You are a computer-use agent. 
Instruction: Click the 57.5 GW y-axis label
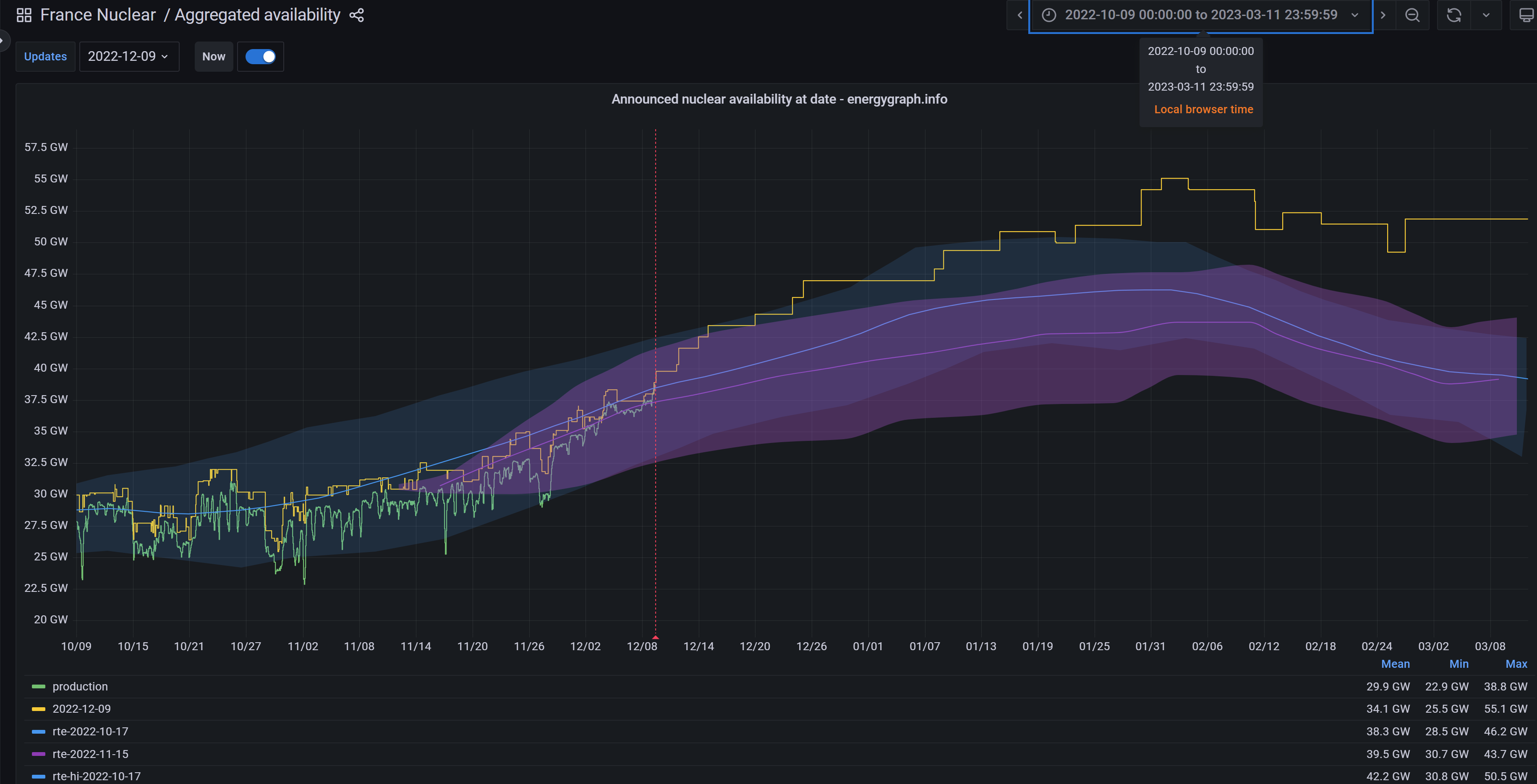[46, 147]
